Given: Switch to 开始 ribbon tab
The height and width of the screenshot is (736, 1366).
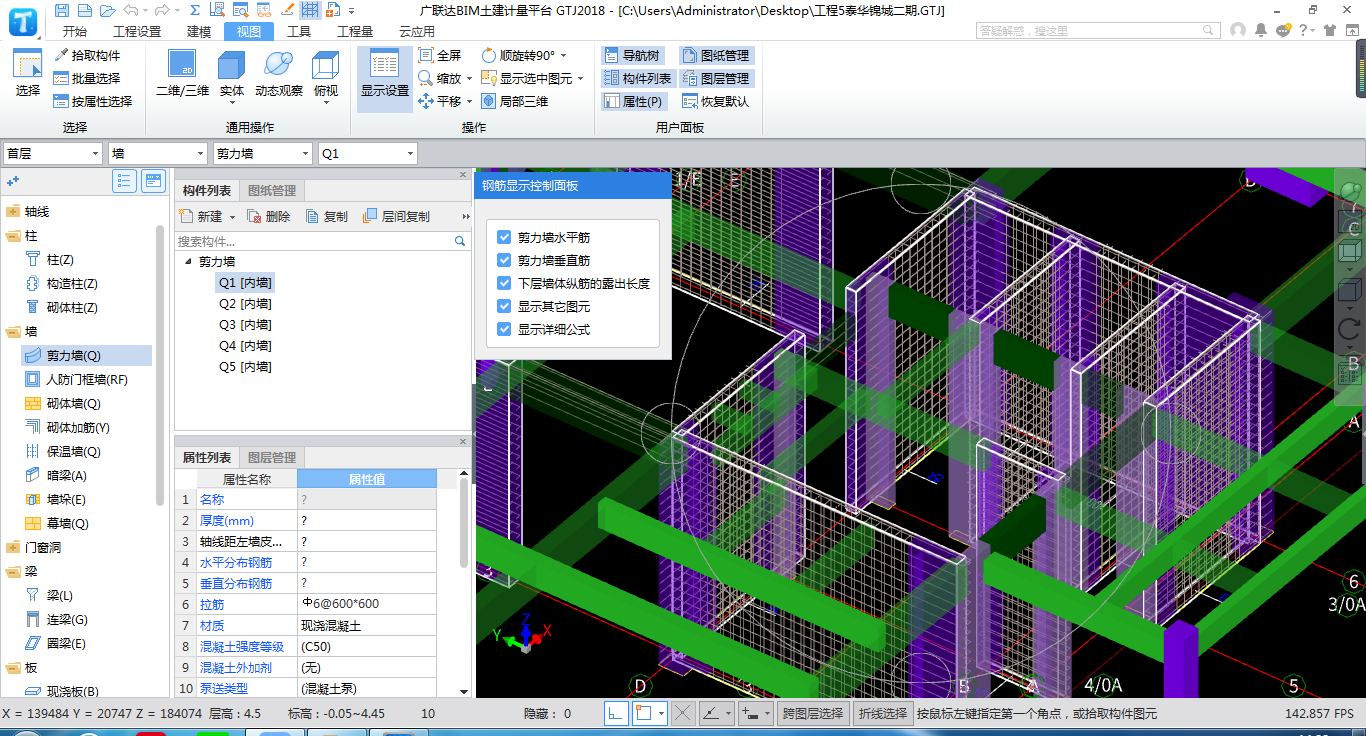Looking at the screenshot, I should click(75, 31).
